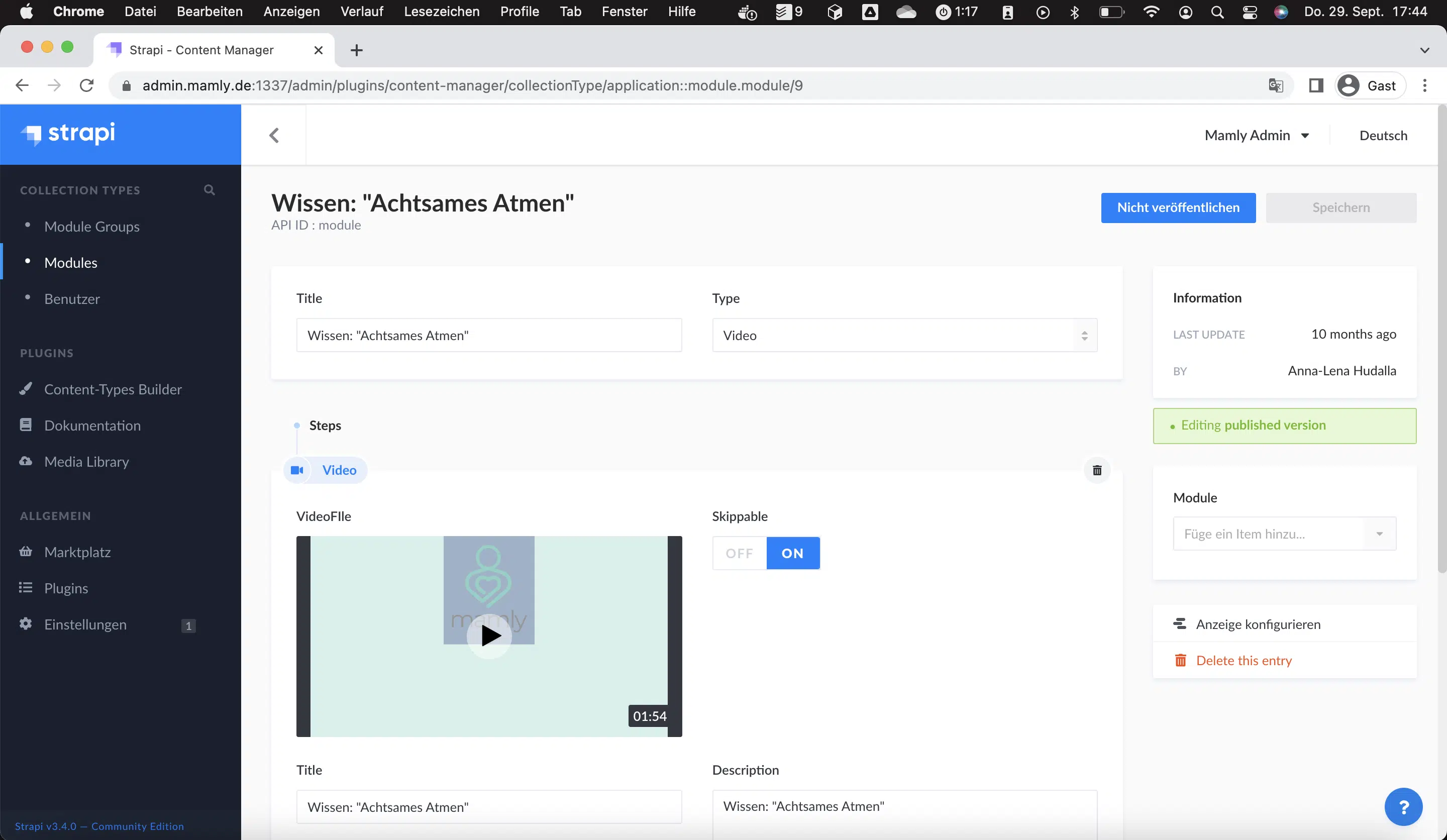Click the Chrome address bar URL
Image resolution: width=1447 pixels, height=840 pixels.
472,85
